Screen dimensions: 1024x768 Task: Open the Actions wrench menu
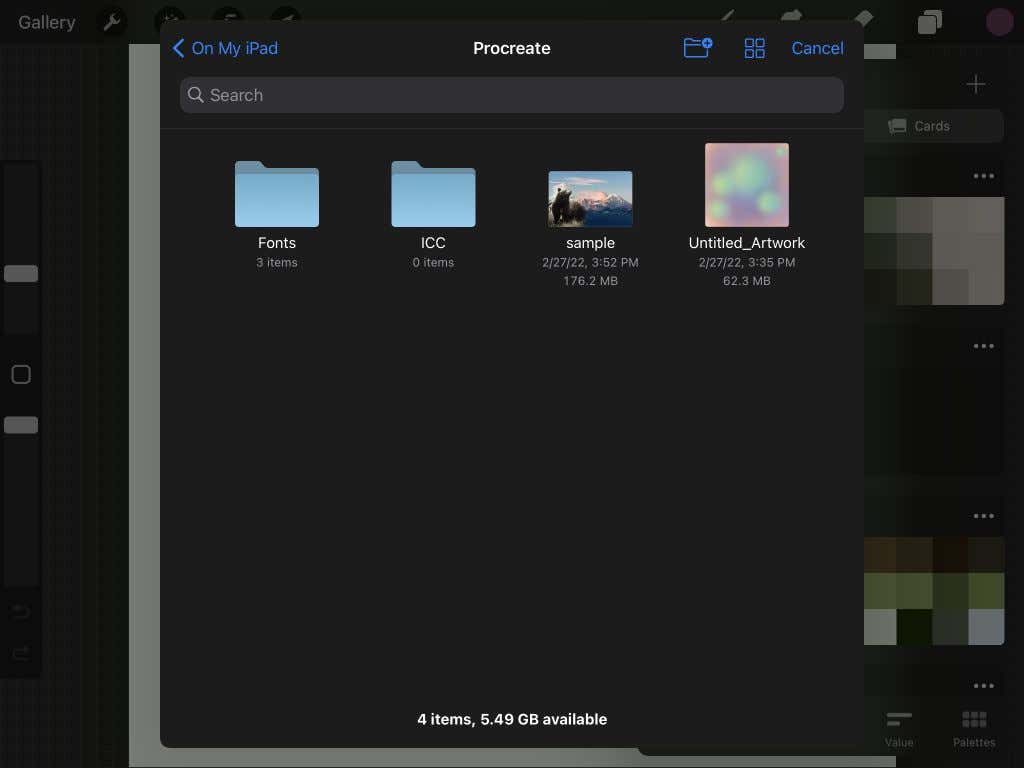pos(112,21)
